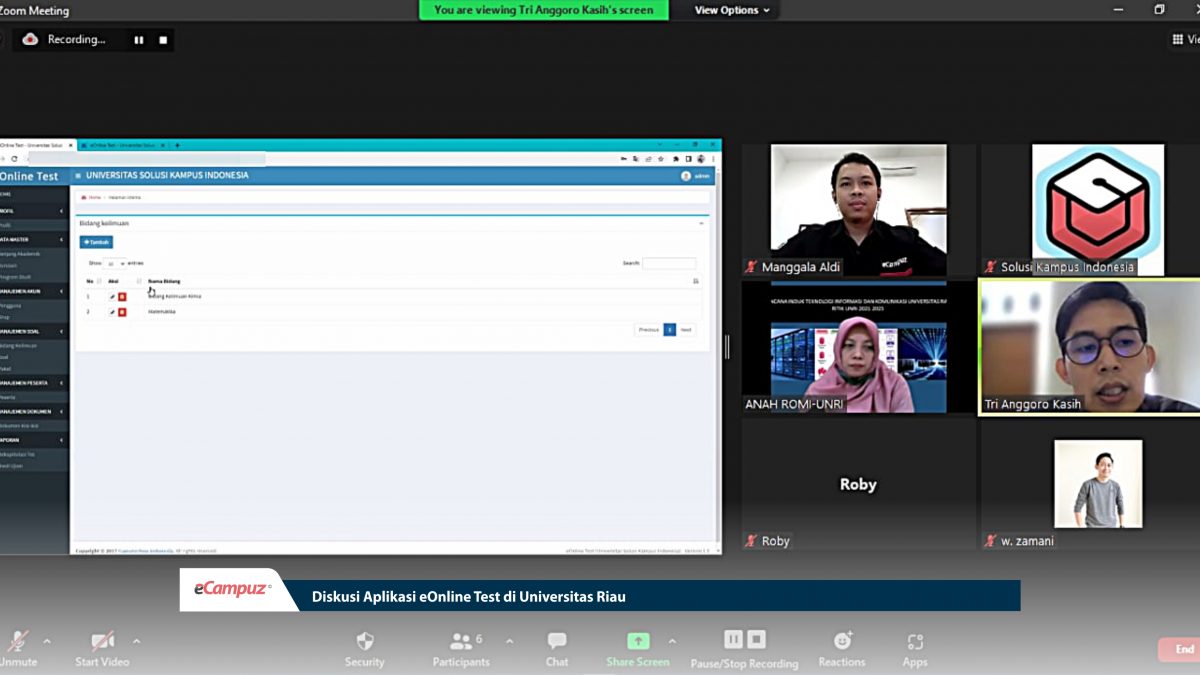Viewport: 1200px width, 675px height.
Task: Click the red End meeting button
Action: point(1180,649)
